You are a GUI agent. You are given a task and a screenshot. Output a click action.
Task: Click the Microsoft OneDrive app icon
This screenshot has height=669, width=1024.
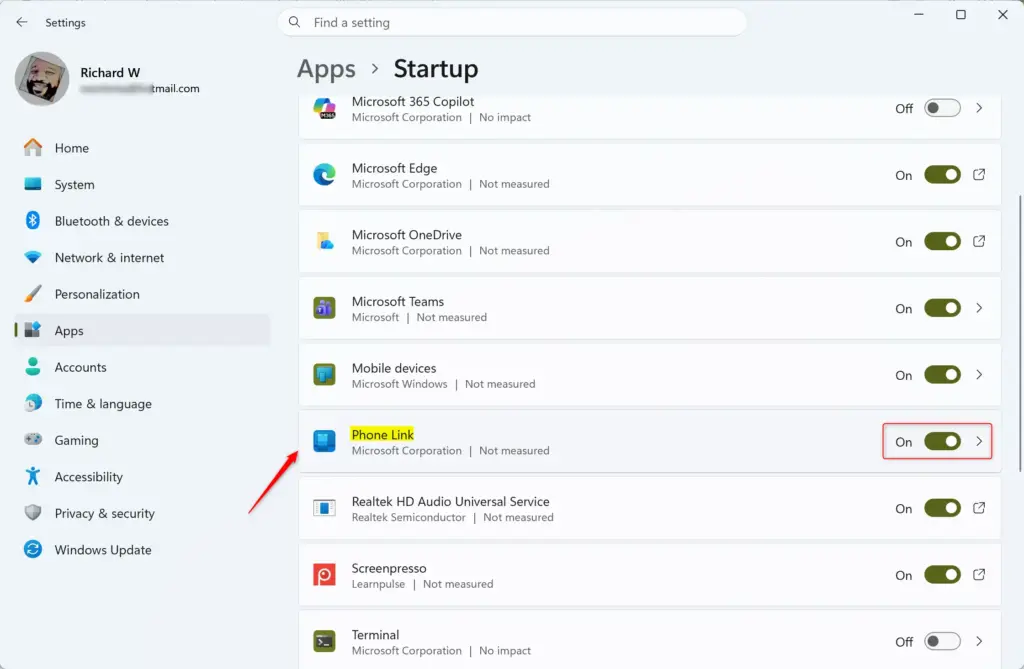[x=324, y=242]
